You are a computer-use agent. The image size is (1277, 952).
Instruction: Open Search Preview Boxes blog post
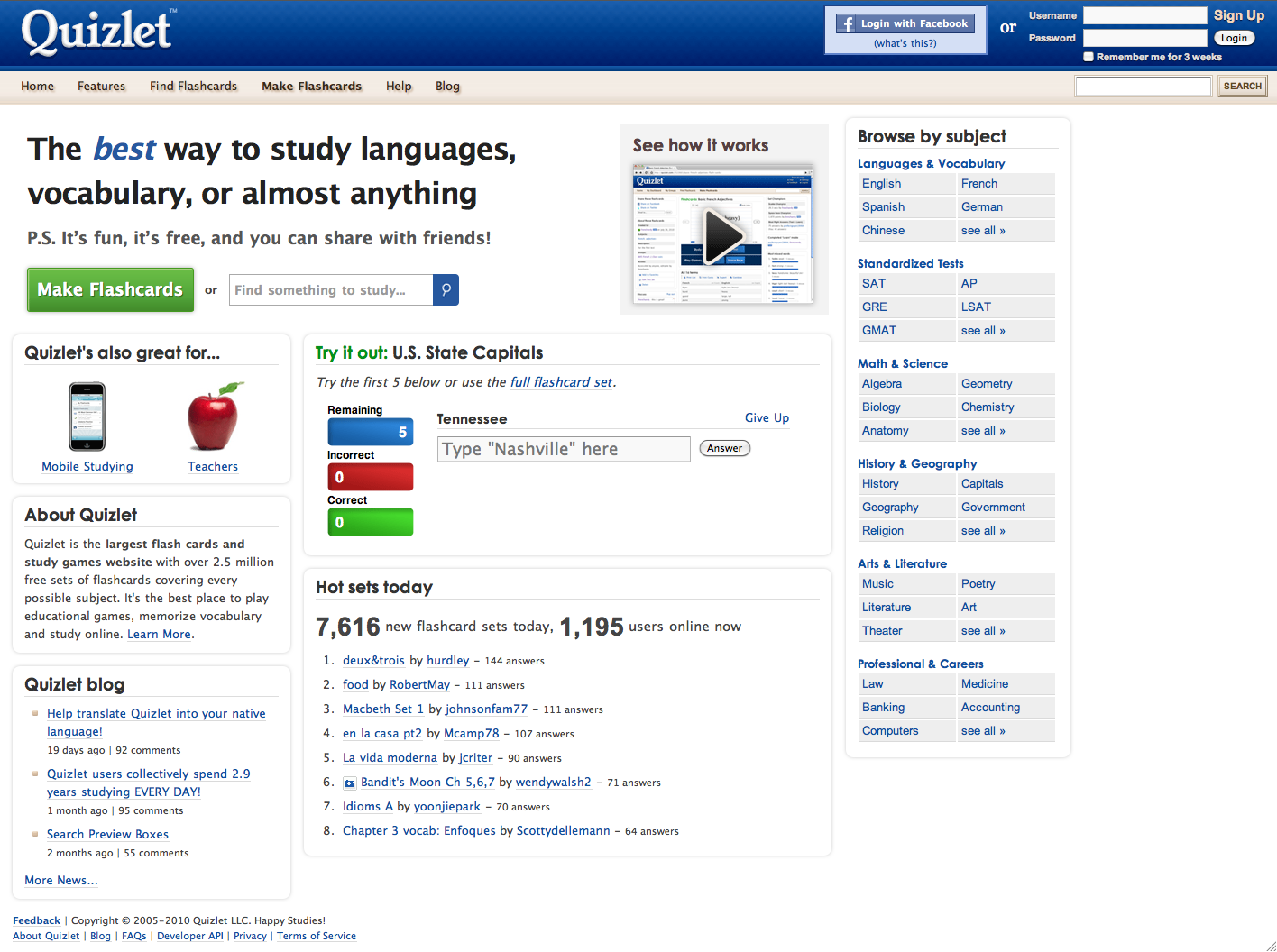click(107, 834)
